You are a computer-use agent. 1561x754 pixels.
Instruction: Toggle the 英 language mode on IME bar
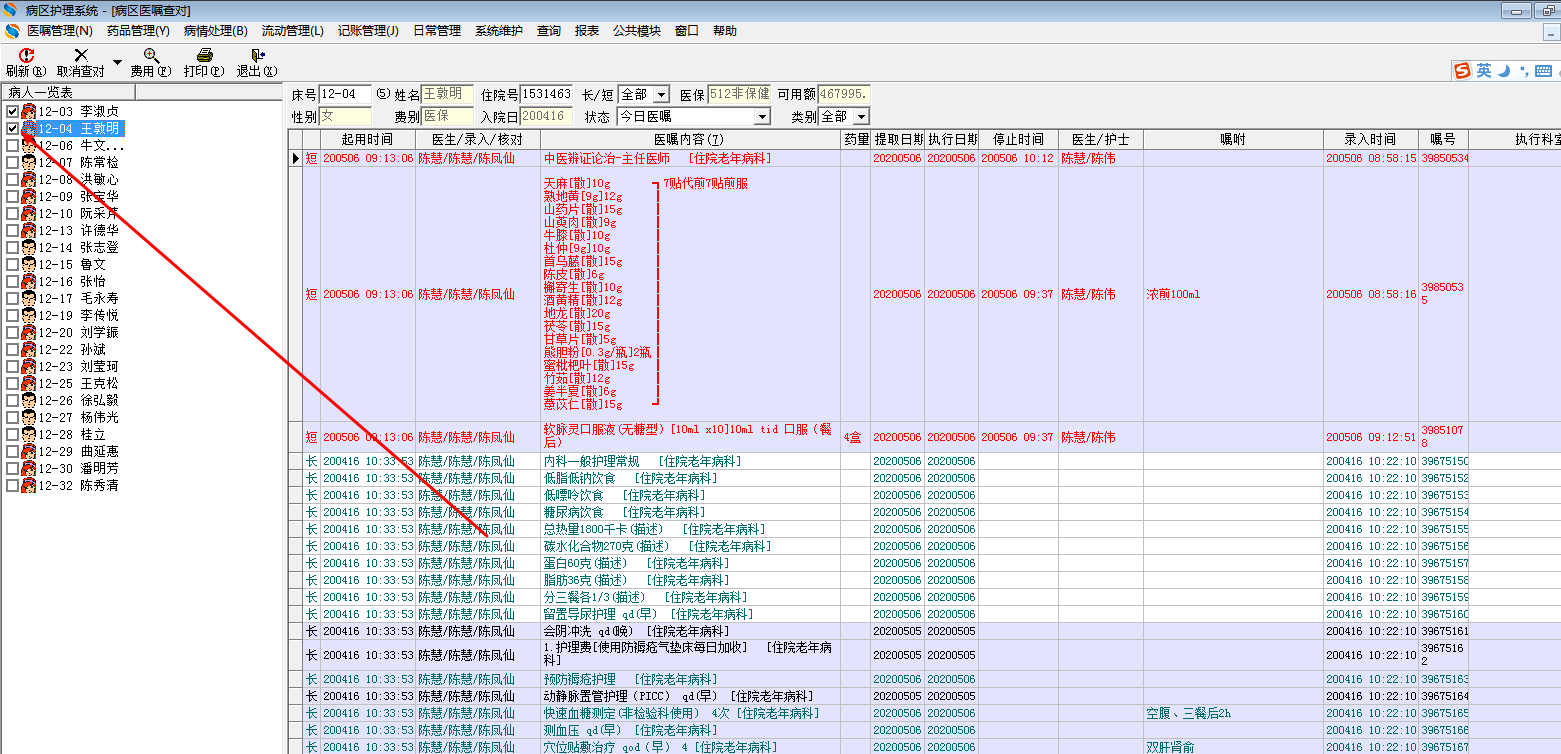coord(1484,71)
